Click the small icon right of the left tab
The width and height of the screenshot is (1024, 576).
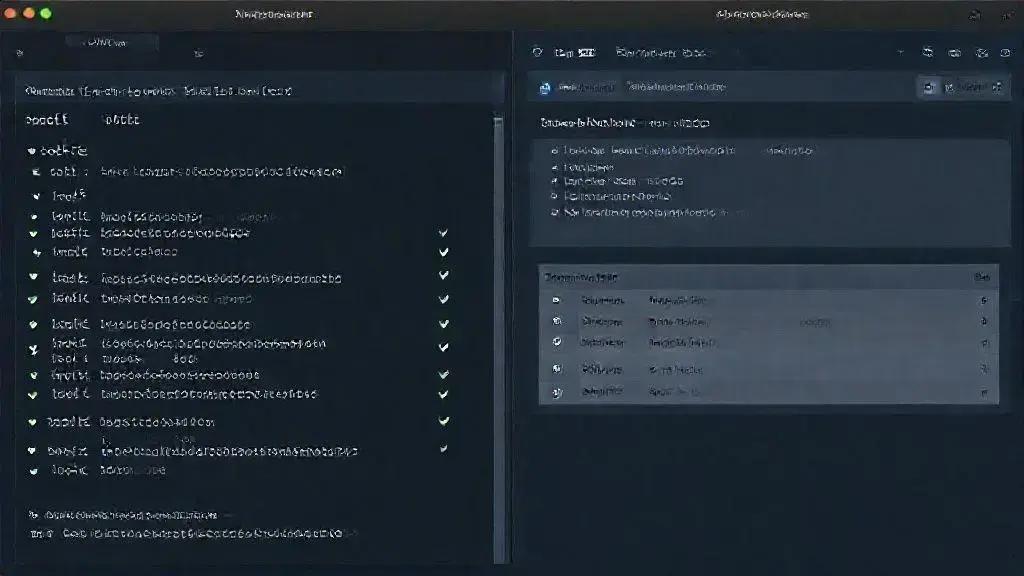tap(198, 53)
